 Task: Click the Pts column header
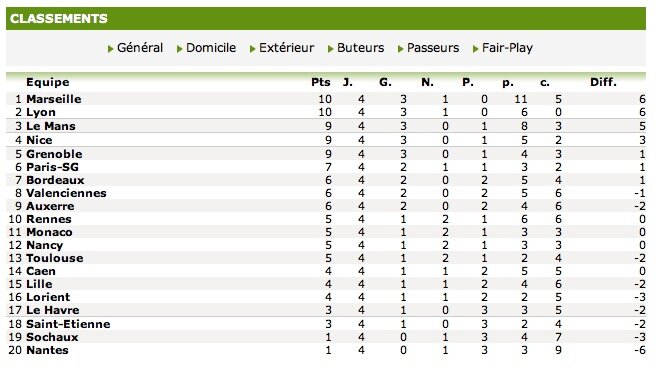(321, 82)
